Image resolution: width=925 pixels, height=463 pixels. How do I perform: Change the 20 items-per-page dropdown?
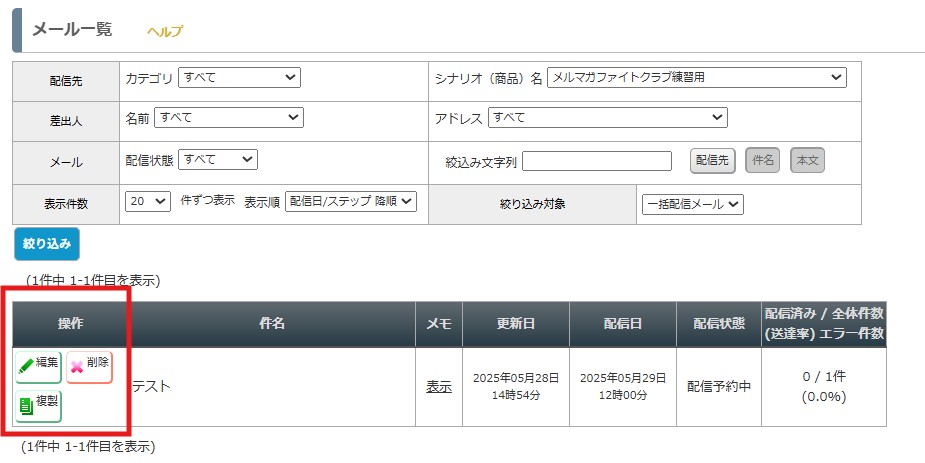click(x=148, y=201)
